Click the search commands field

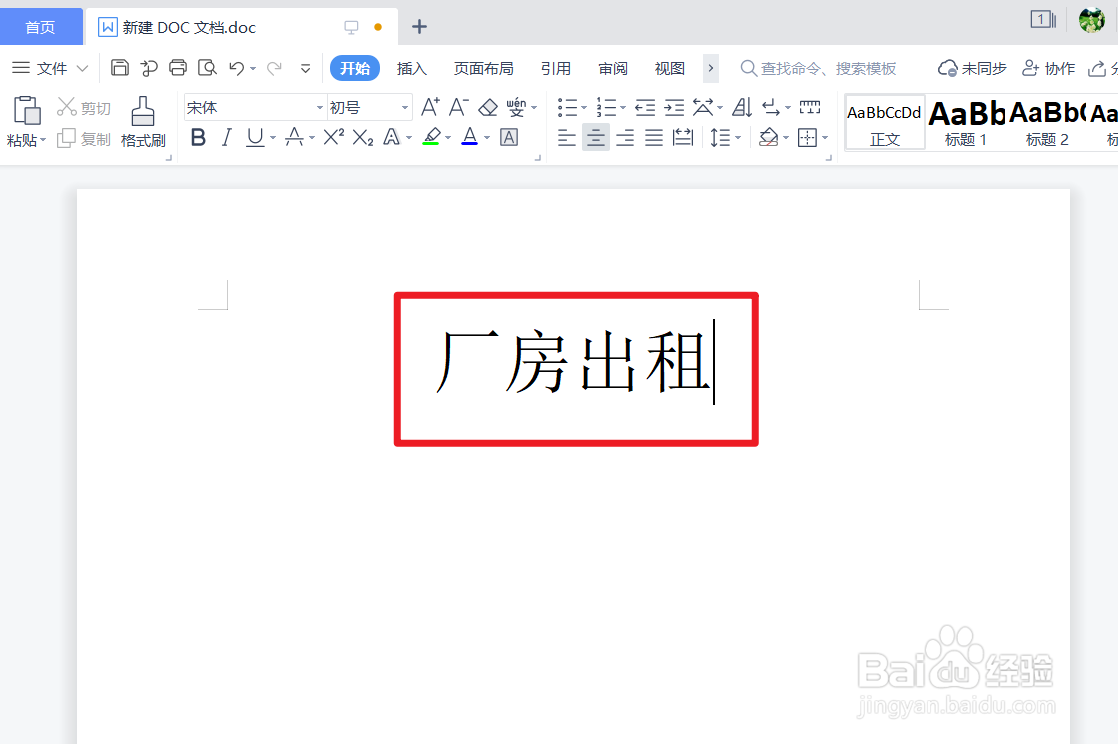click(x=819, y=68)
